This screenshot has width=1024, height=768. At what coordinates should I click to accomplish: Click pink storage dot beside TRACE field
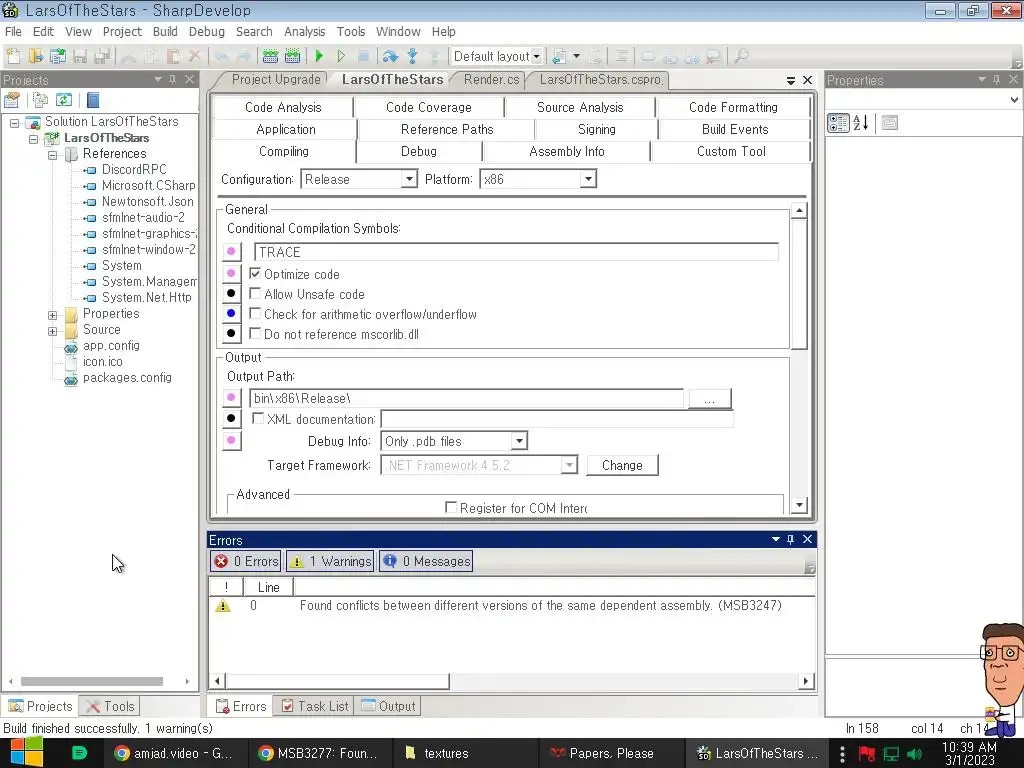pos(231,251)
